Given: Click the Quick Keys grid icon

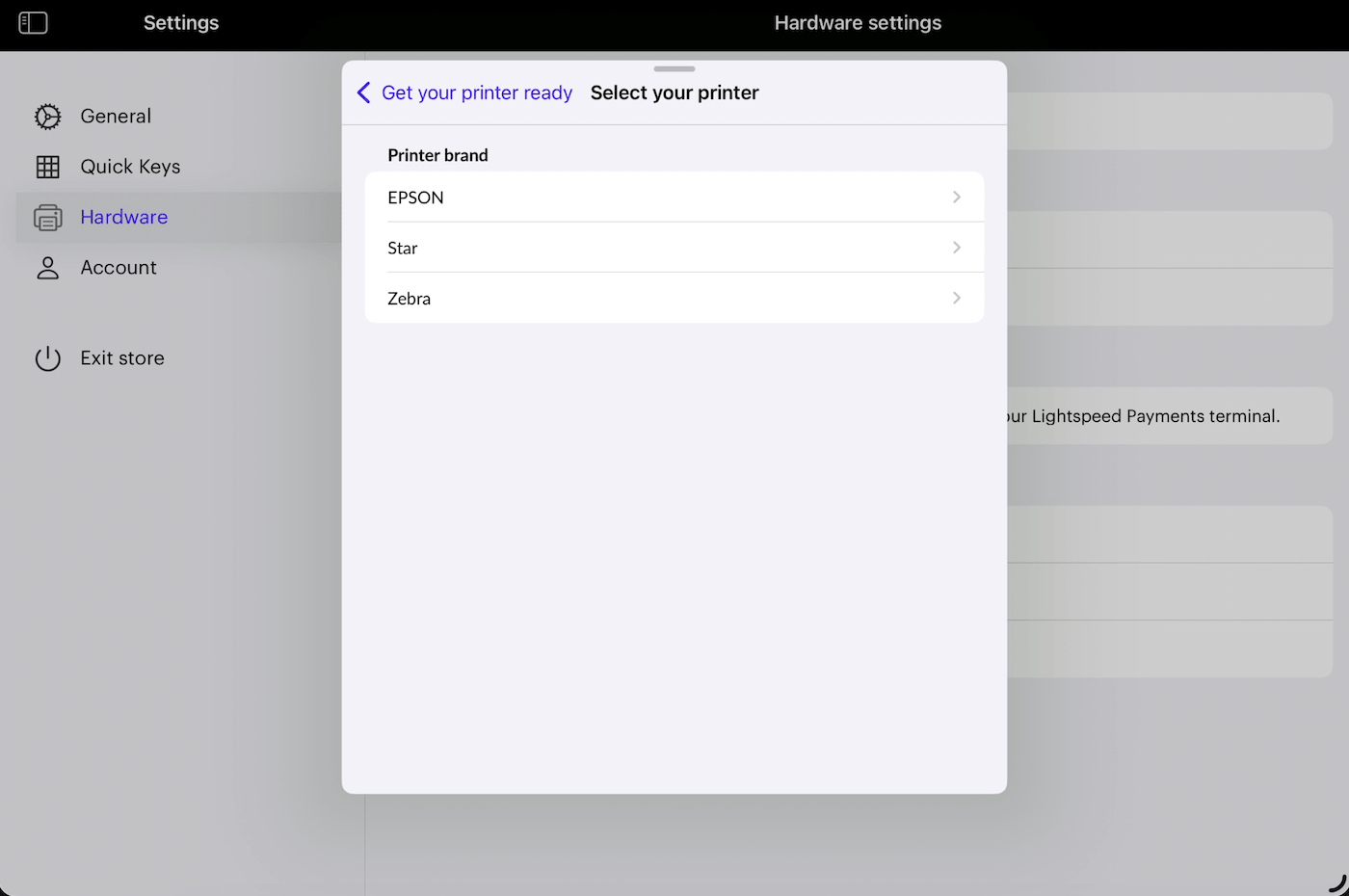Looking at the screenshot, I should (x=47, y=167).
